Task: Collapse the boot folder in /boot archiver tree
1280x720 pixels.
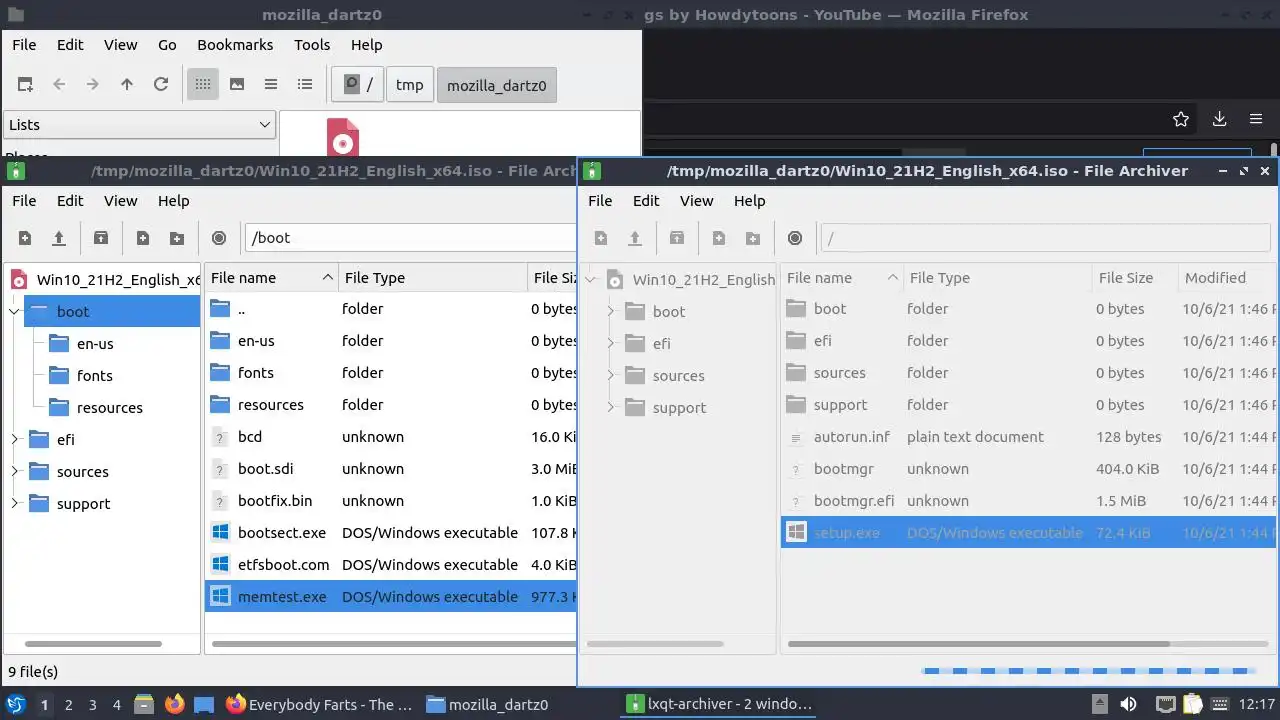Action: 15,311
